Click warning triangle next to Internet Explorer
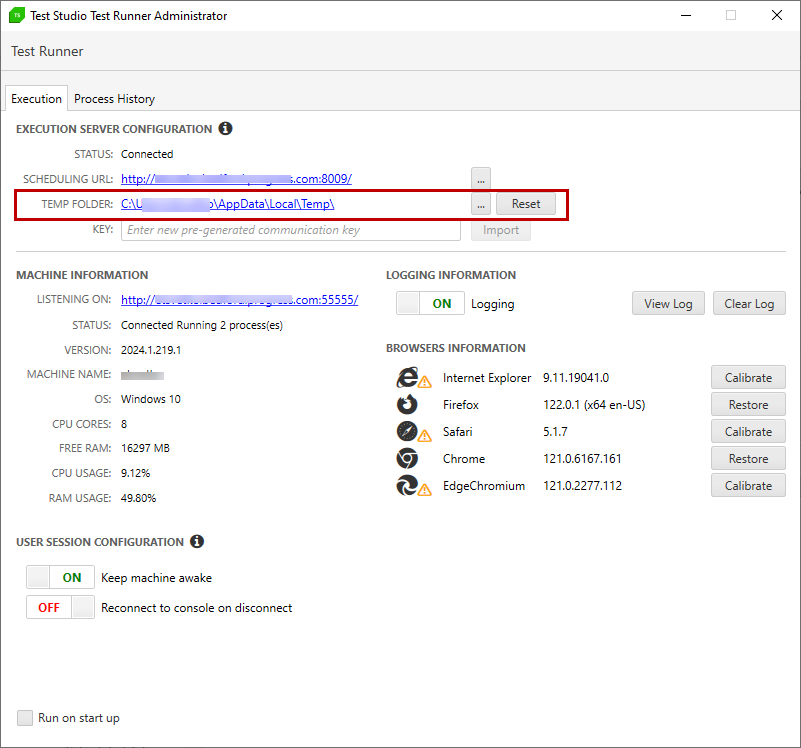 click(425, 382)
